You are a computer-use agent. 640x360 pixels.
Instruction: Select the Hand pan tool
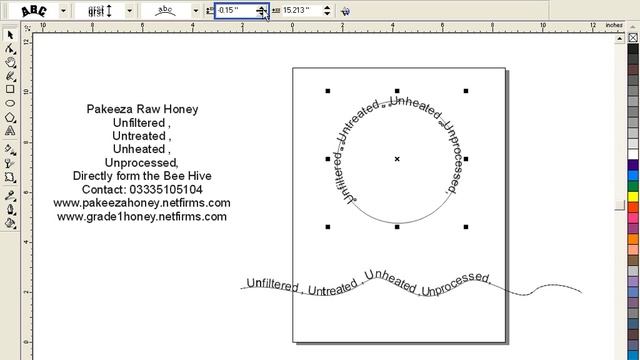(10, 62)
